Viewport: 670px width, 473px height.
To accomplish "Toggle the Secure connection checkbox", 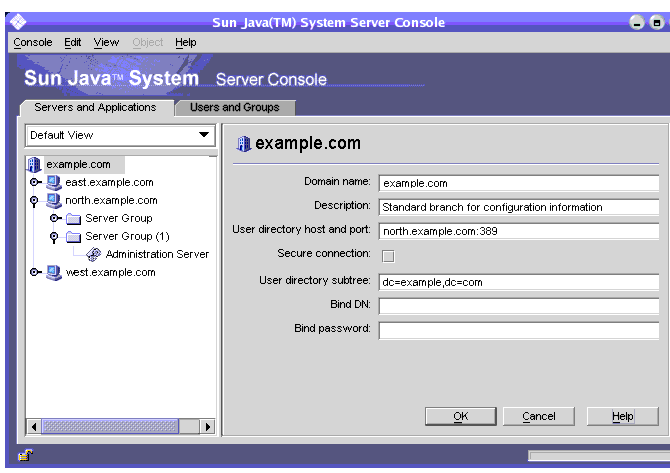I will 388,256.
